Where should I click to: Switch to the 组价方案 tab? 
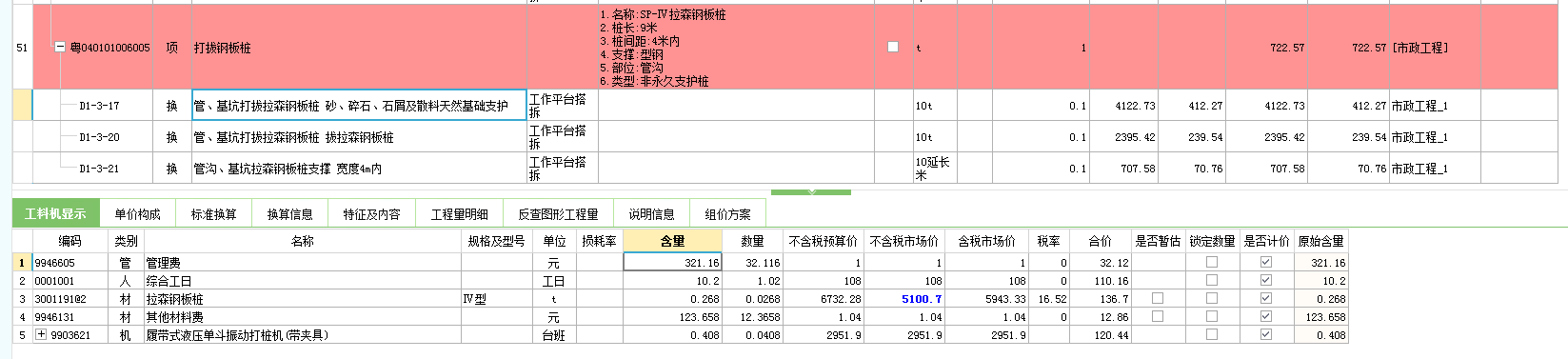(x=727, y=214)
